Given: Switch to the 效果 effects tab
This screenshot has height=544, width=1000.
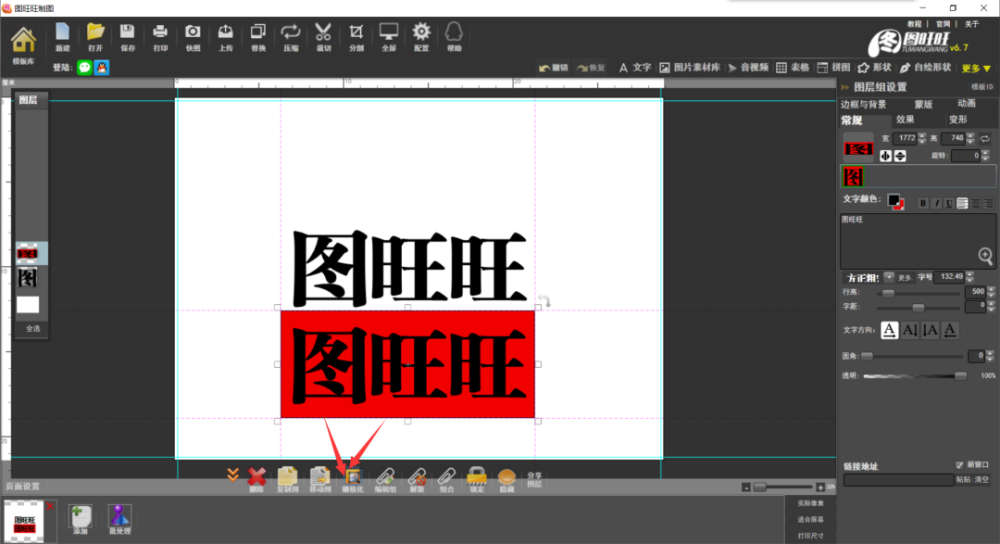Looking at the screenshot, I should [904, 119].
